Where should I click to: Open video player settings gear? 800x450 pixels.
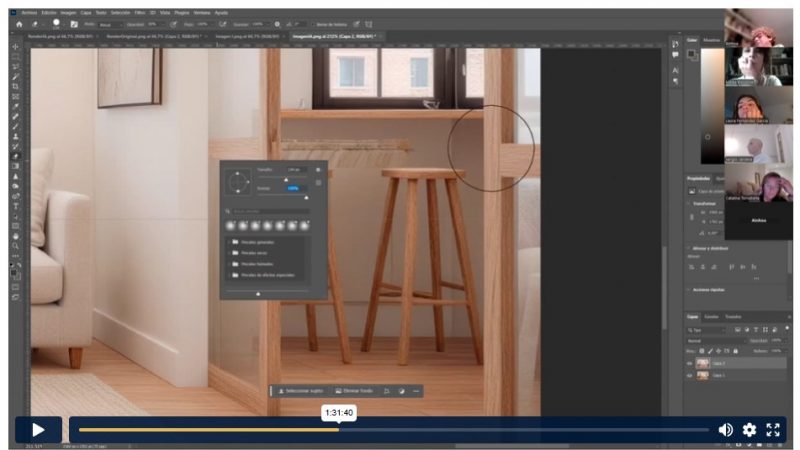(x=749, y=430)
